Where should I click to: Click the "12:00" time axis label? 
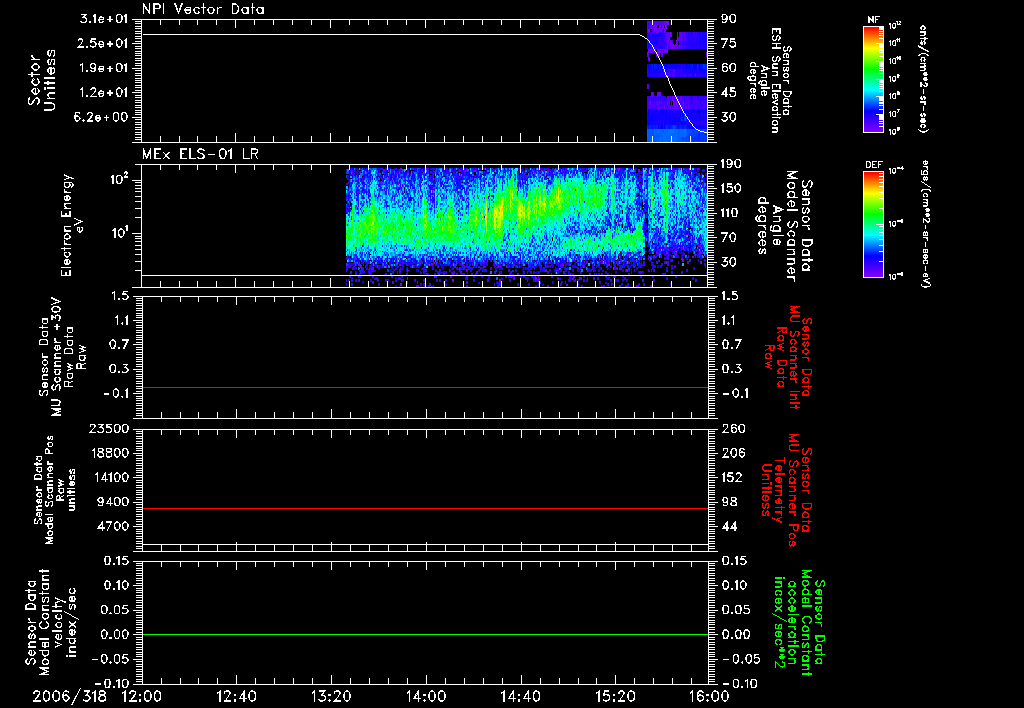(142, 697)
